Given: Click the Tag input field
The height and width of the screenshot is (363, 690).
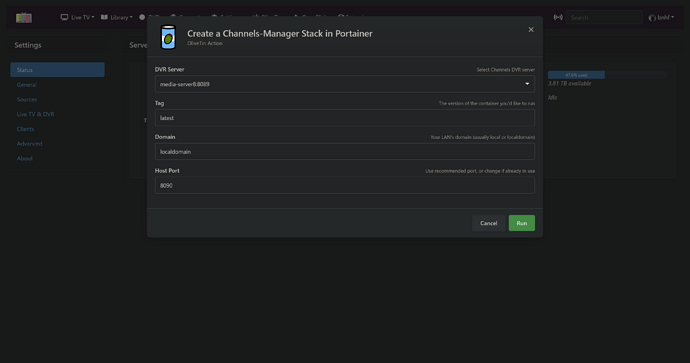Looking at the screenshot, I should click(345, 118).
